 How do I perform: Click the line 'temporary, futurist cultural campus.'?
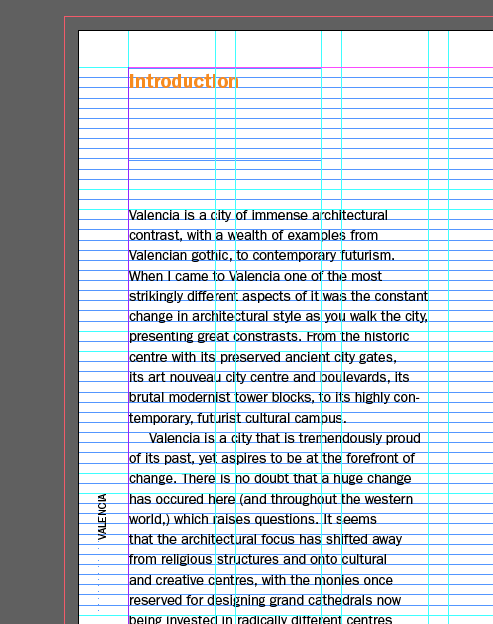(238, 418)
